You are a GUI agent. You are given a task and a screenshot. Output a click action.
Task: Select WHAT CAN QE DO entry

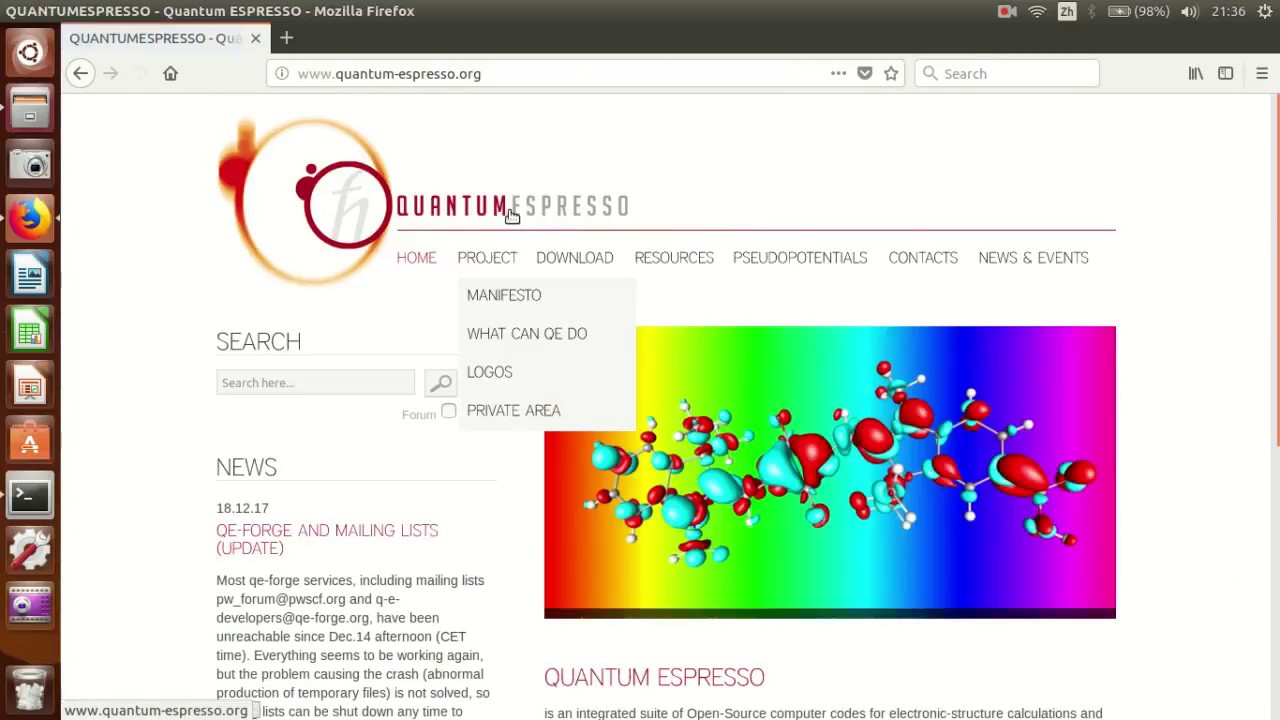point(527,334)
